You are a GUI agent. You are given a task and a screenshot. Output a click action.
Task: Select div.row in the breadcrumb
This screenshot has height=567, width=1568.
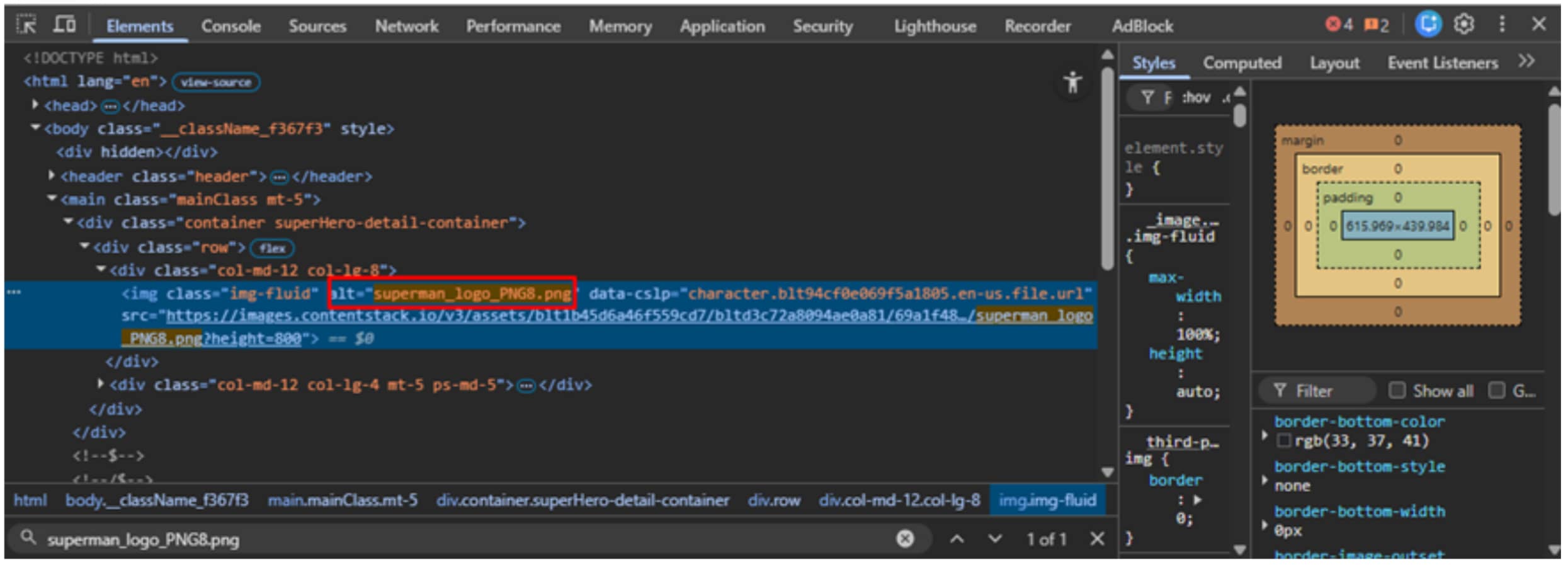click(774, 500)
